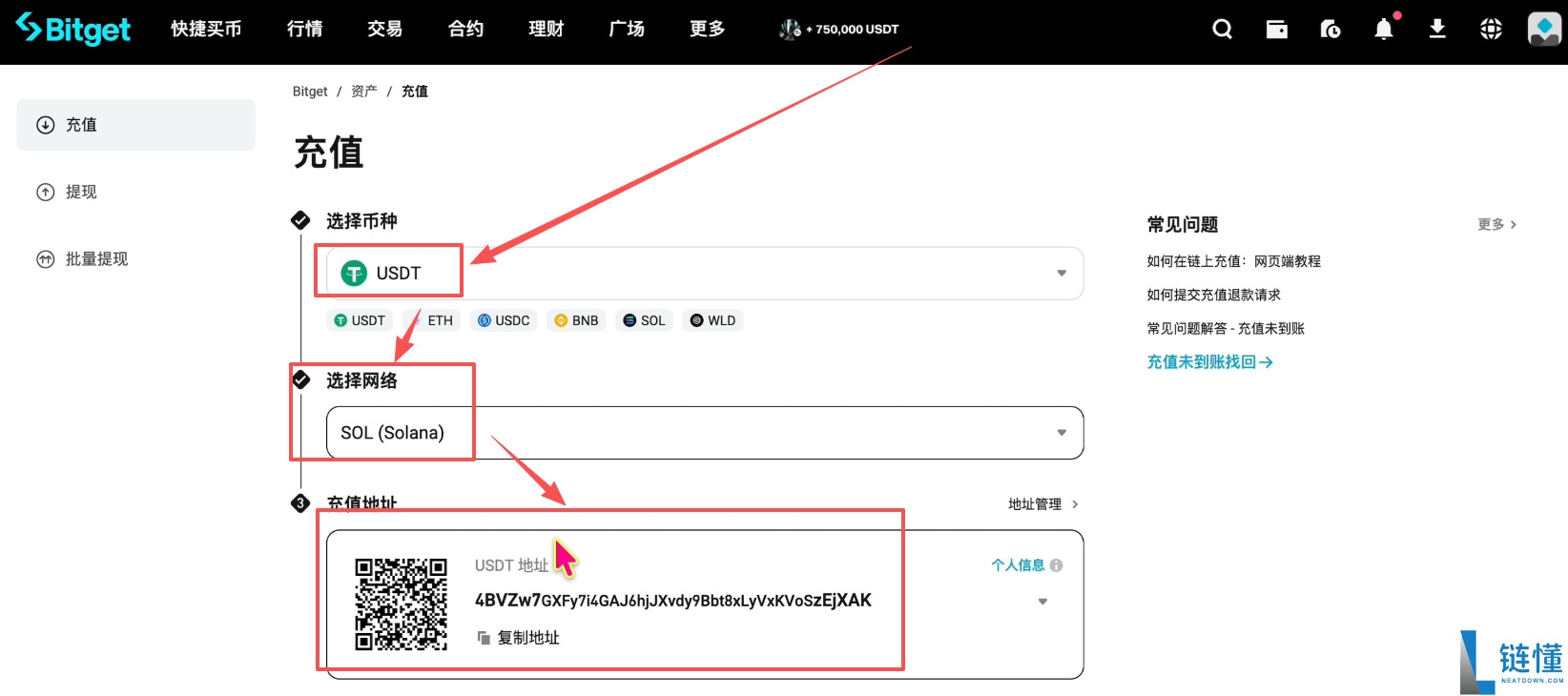Image resolution: width=1568 pixels, height=696 pixels.
Task: Open the notifications bell
Action: (x=1384, y=30)
